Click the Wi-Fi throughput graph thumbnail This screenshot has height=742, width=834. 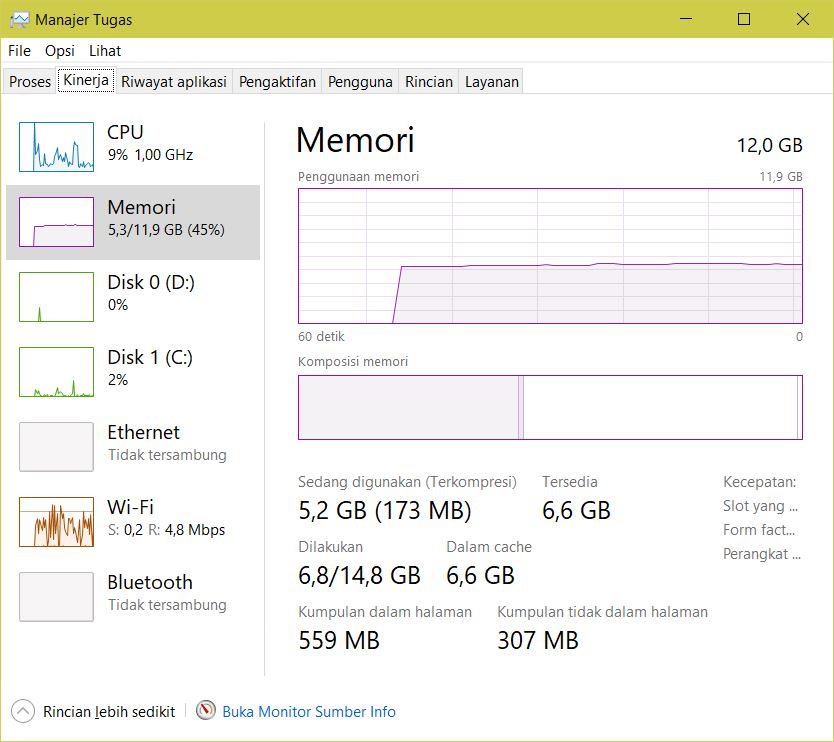pyautogui.click(x=56, y=522)
